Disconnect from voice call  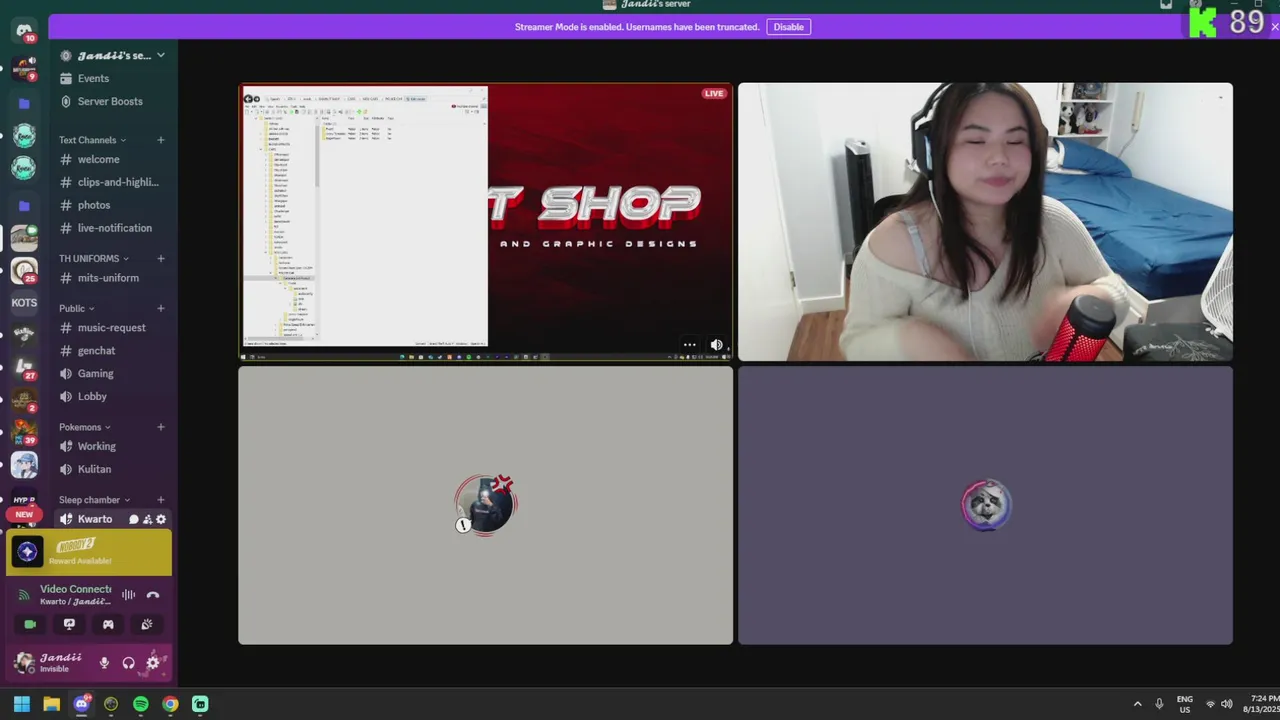(153, 595)
